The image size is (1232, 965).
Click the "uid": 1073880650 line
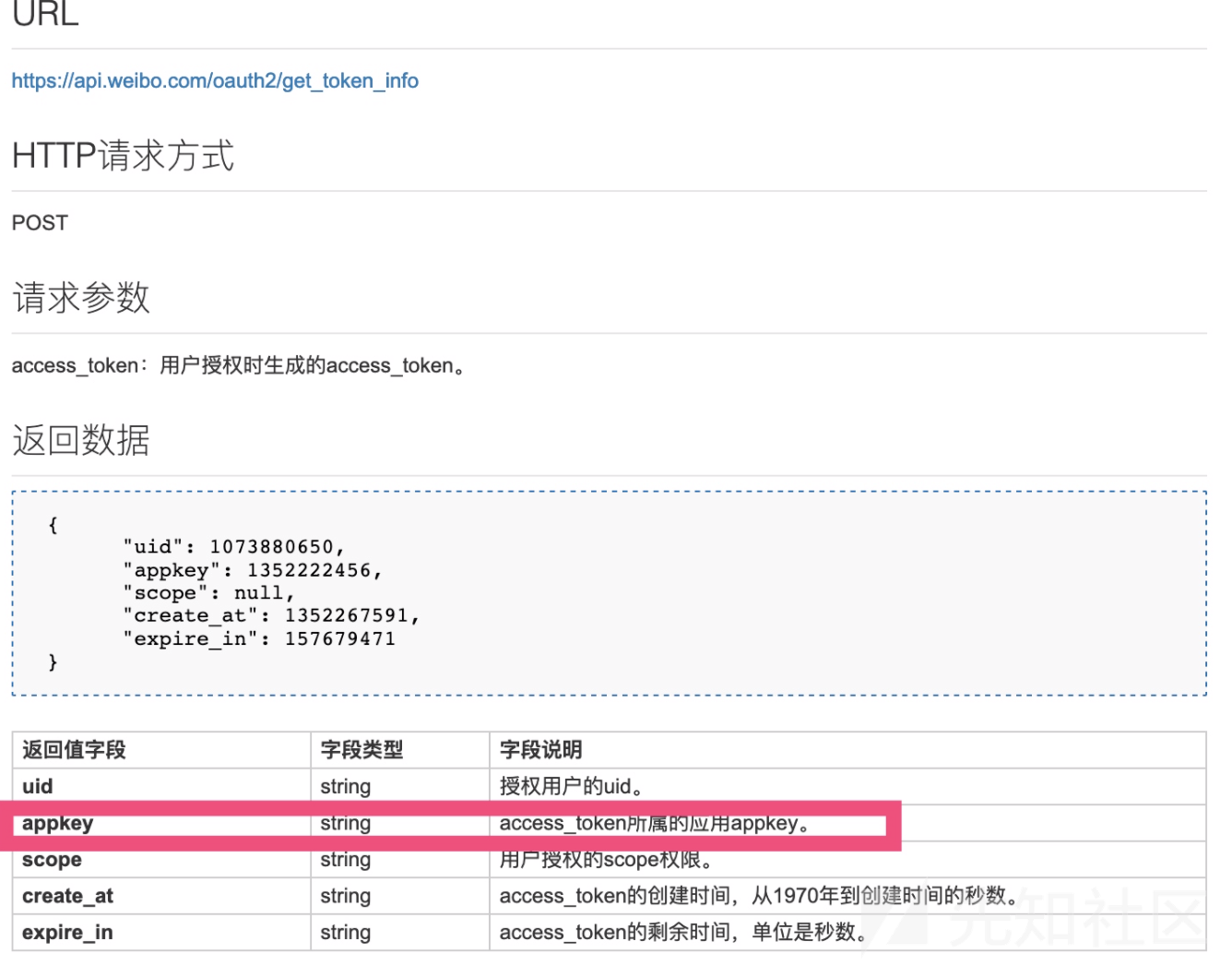(x=233, y=547)
